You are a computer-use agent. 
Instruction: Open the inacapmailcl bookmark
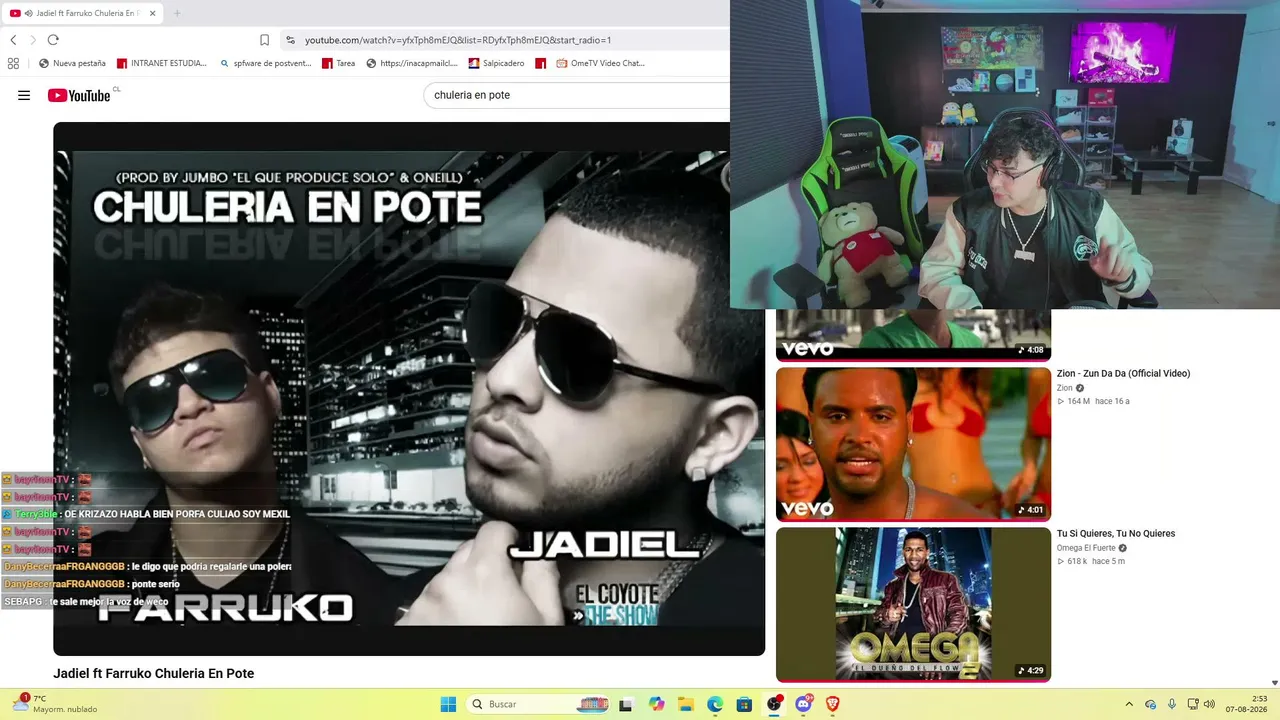click(412, 63)
